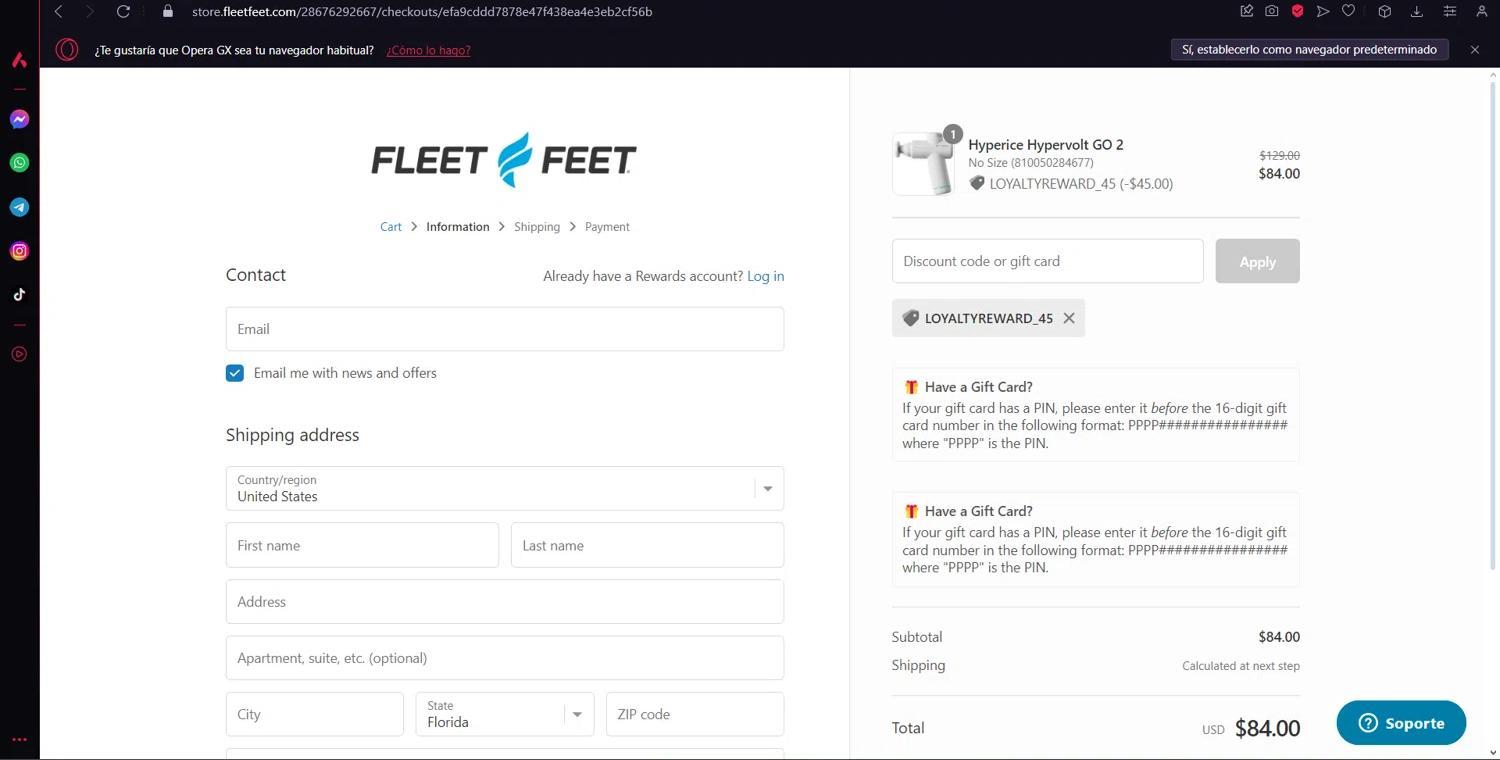Open the profile person icon
Screen dimensions: 1500x760
pyautogui.click(x=1482, y=11)
